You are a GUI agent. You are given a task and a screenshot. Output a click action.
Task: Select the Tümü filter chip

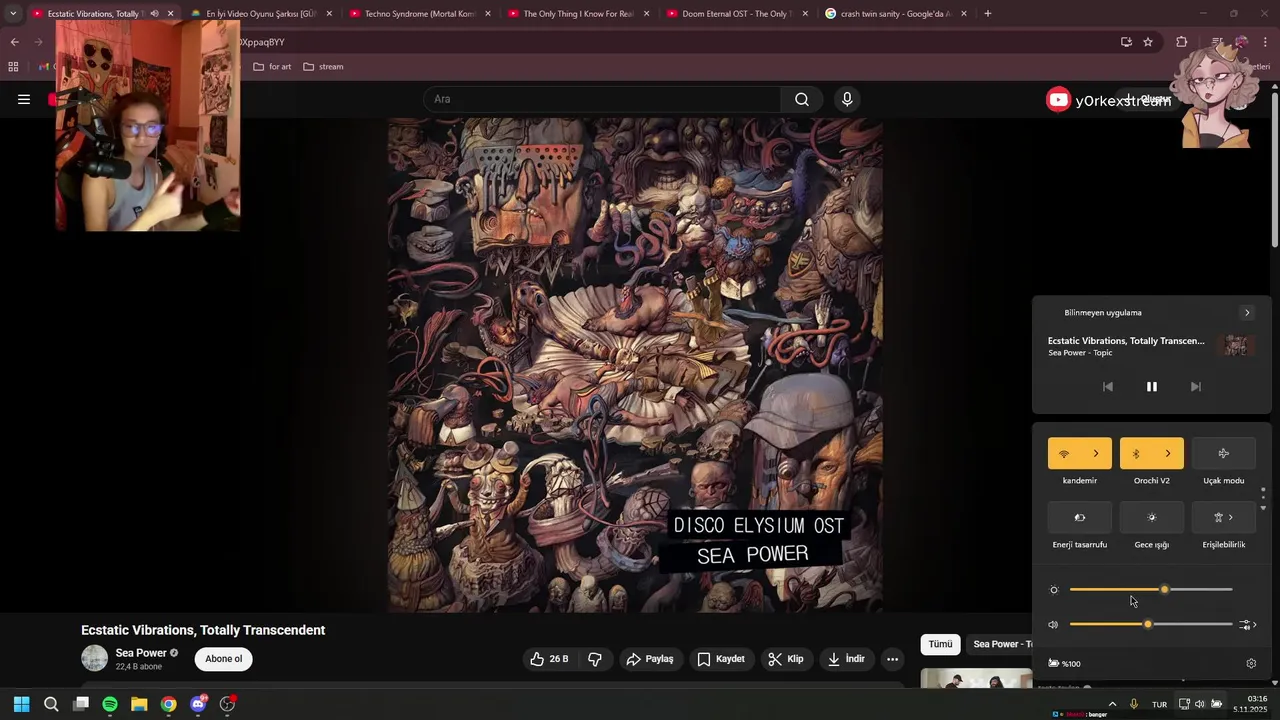tap(941, 644)
